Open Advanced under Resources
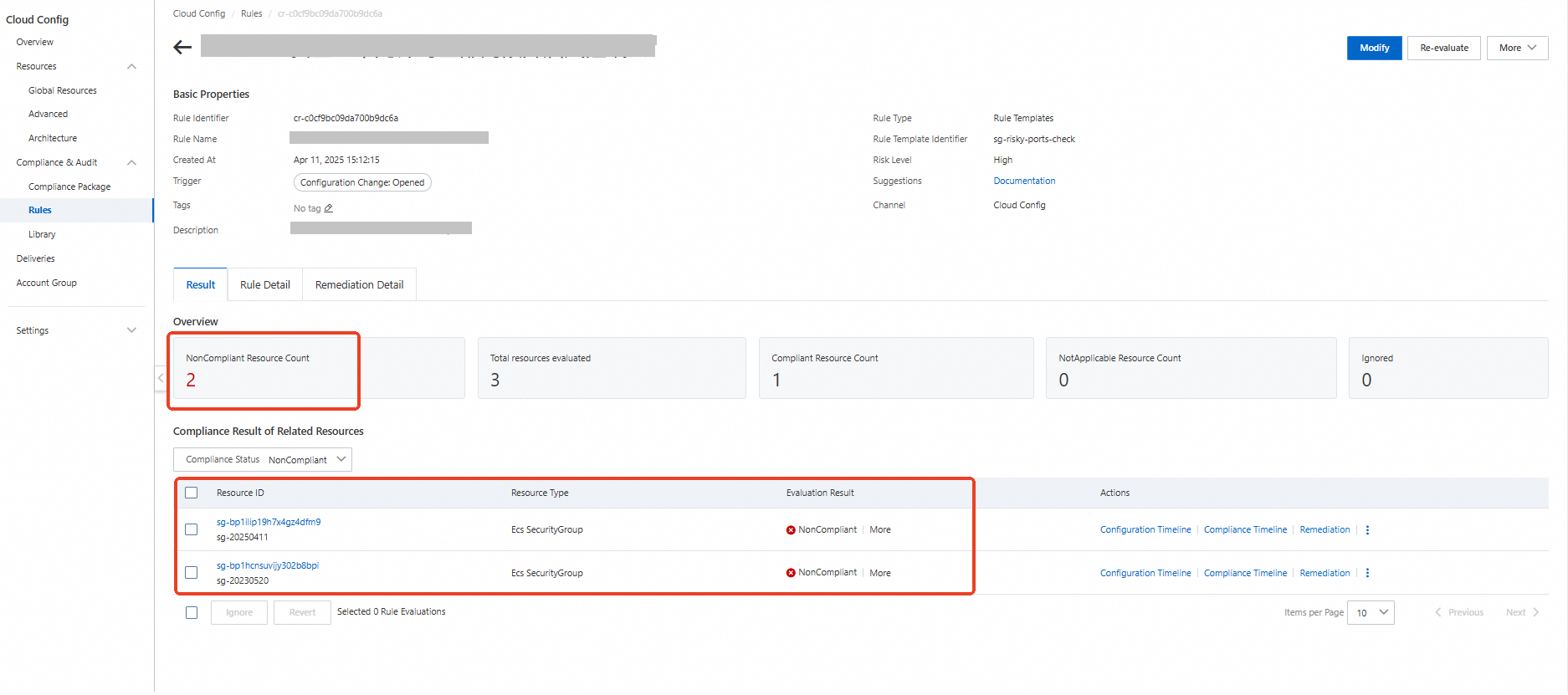This screenshot has width=1568, height=695. tap(49, 114)
